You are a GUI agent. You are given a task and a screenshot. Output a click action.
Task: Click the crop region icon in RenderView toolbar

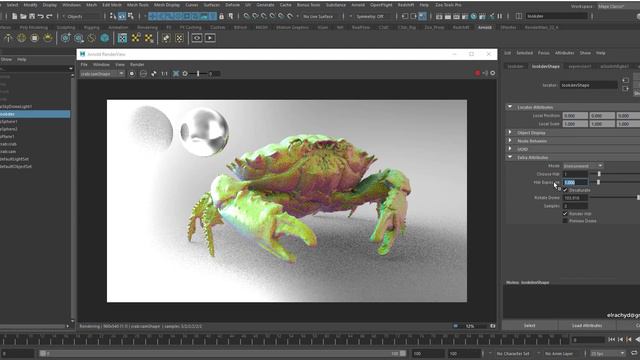pyautogui.click(x=176, y=73)
